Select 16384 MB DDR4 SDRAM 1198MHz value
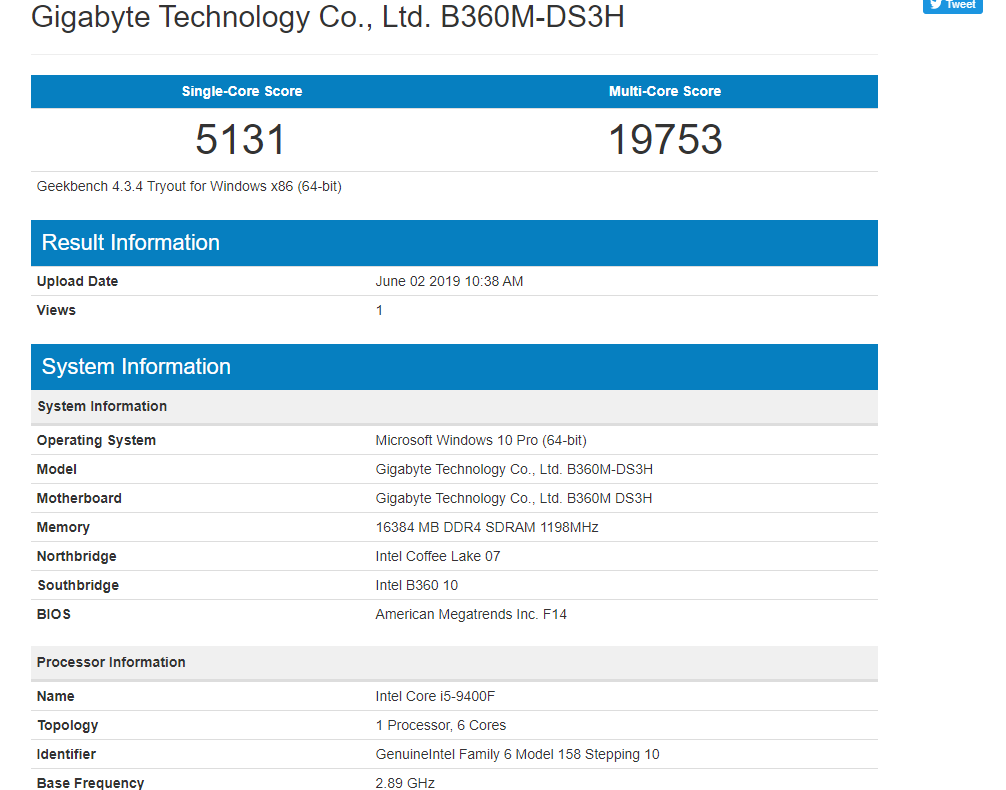The width and height of the screenshot is (1006, 790). point(487,527)
